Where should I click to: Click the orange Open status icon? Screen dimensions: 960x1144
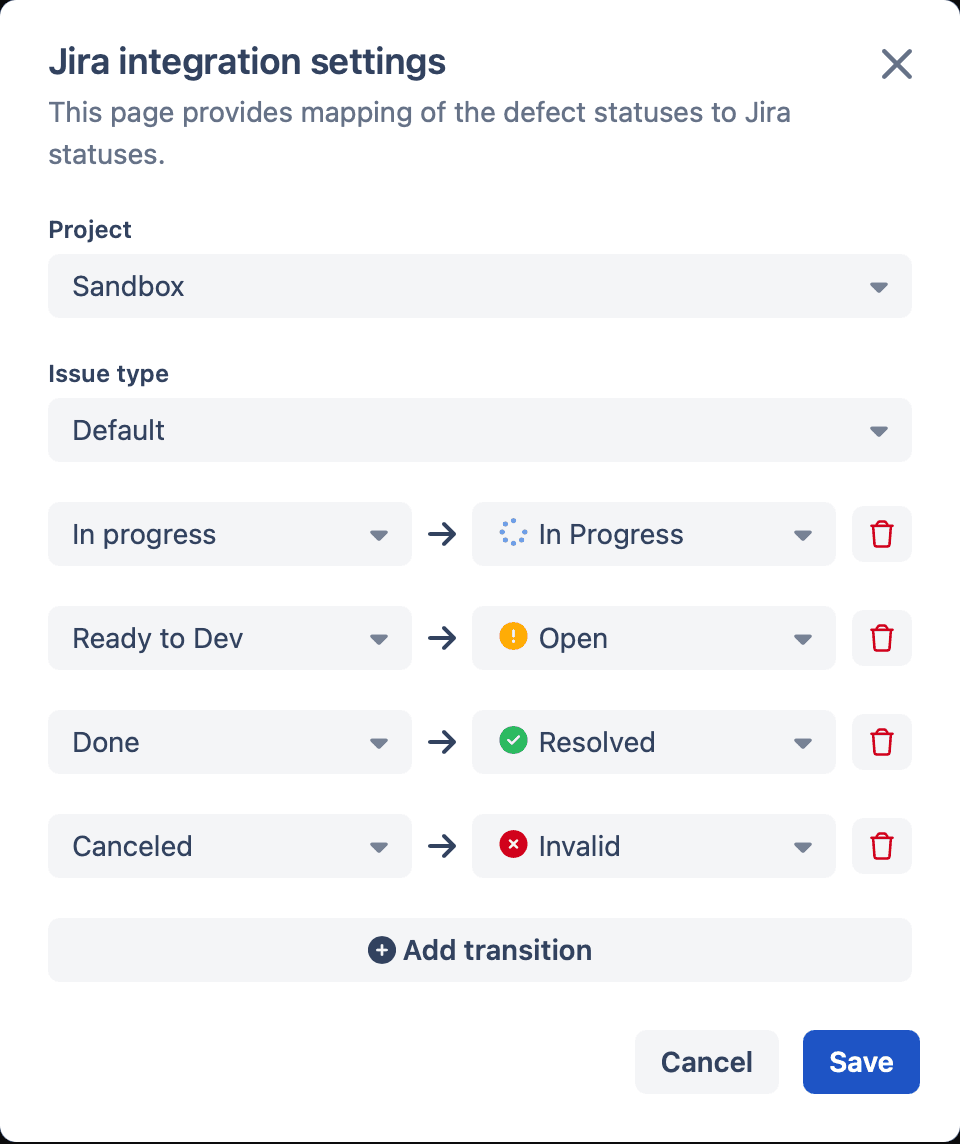pos(513,636)
